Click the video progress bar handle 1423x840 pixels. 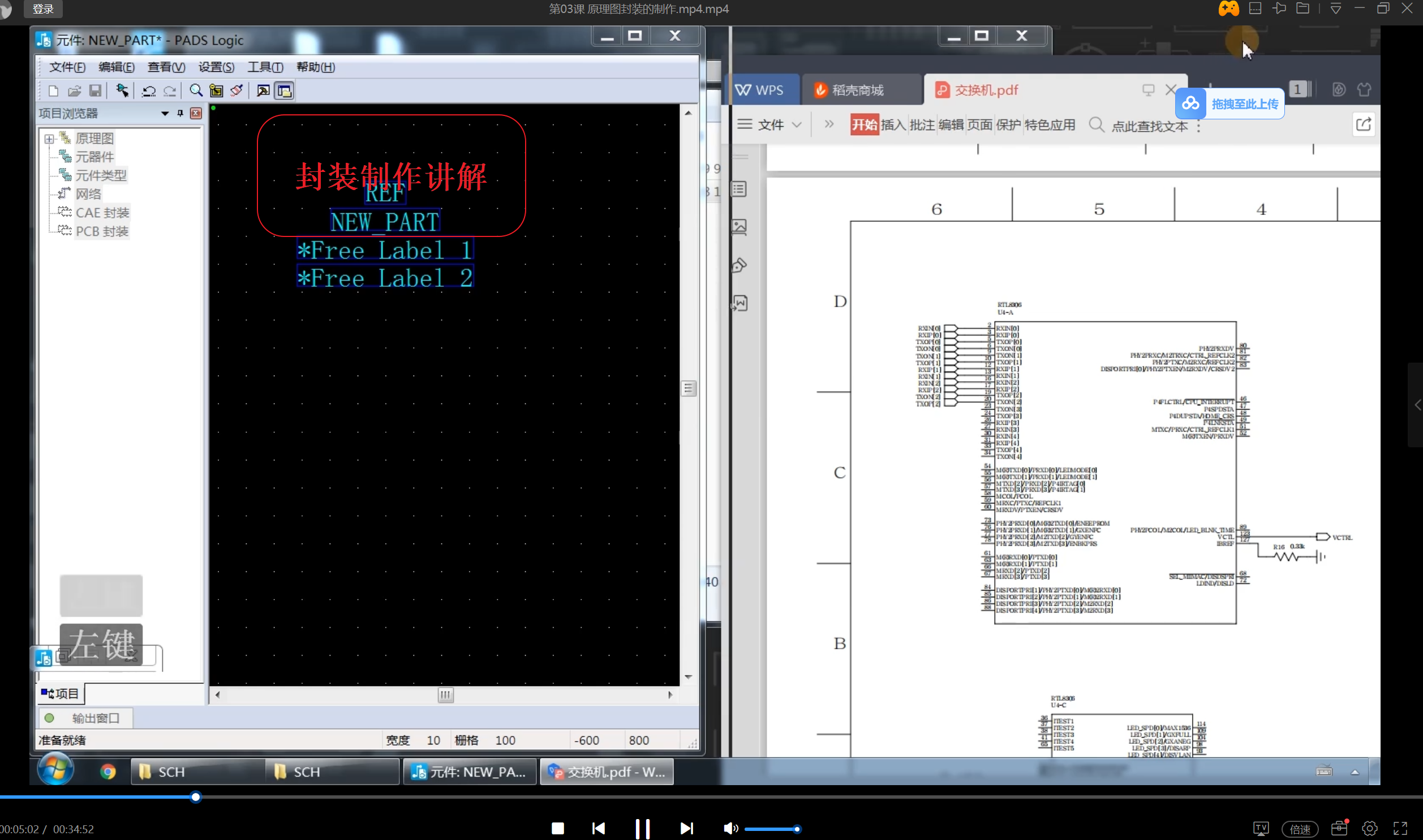coord(195,797)
